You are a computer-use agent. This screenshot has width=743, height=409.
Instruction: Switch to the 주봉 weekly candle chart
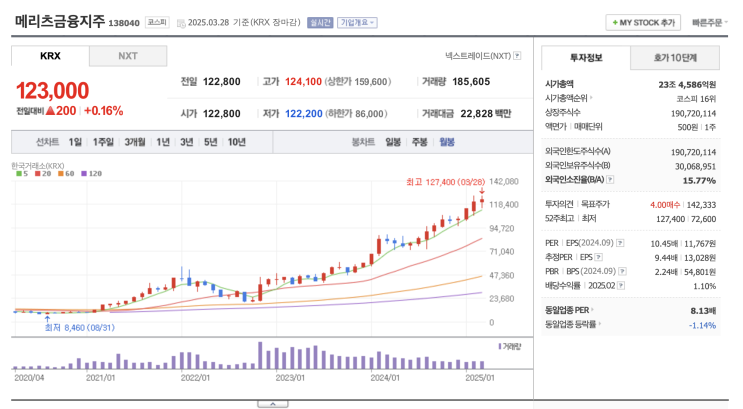pos(419,142)
